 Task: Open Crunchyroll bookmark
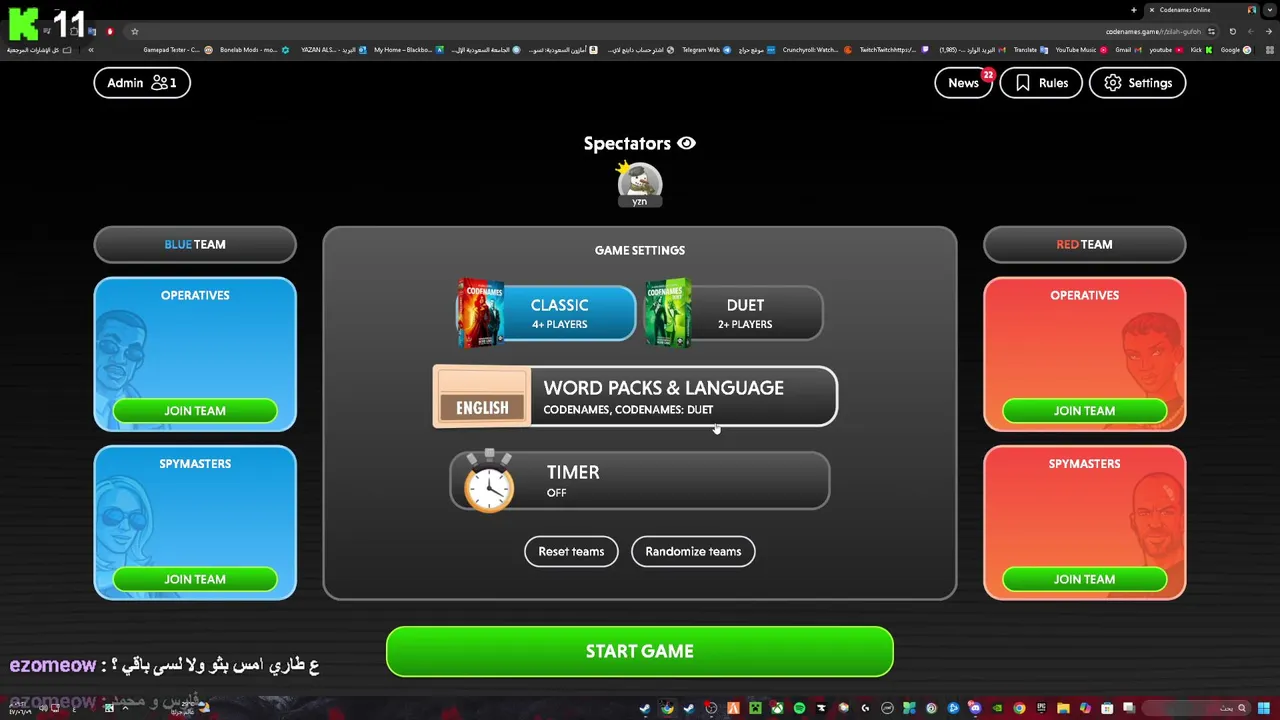pos(816,49)
